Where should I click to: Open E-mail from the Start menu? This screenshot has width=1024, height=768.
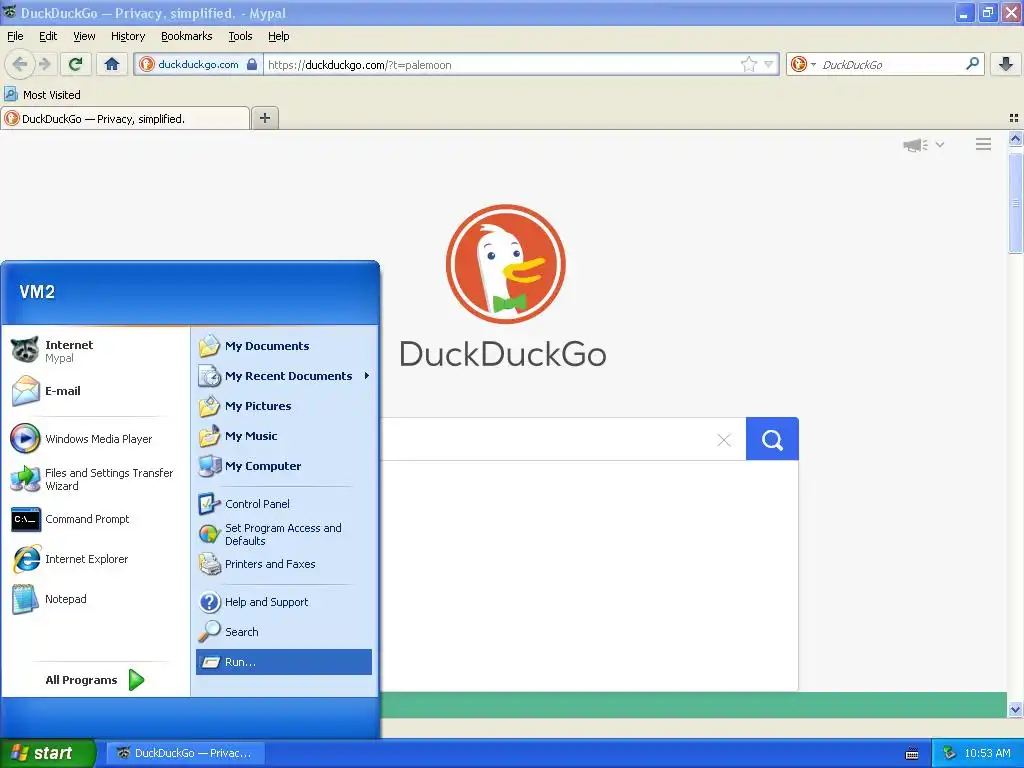(95, 391)
